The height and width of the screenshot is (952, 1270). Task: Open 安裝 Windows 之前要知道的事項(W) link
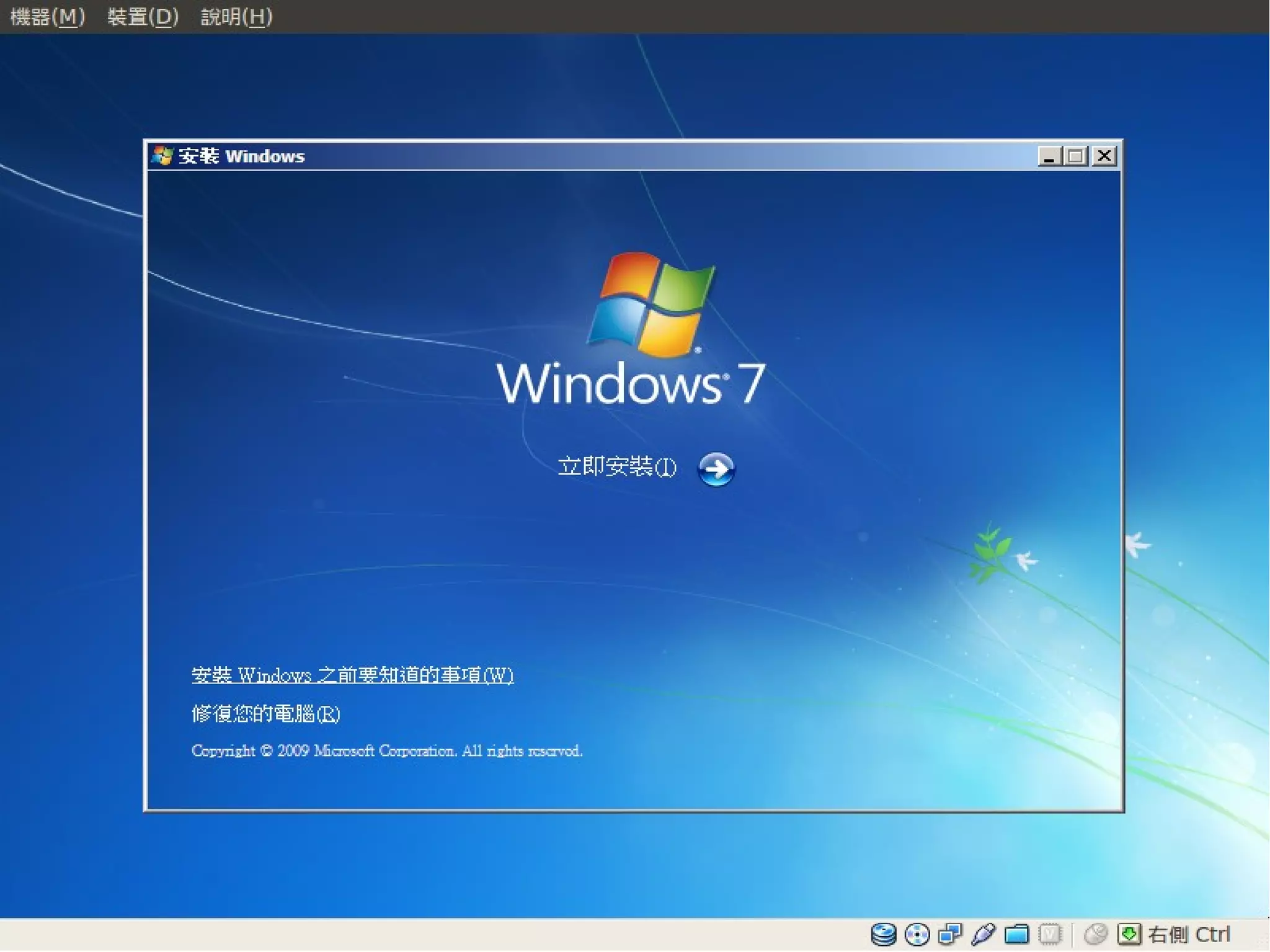[x=352, y=675]
